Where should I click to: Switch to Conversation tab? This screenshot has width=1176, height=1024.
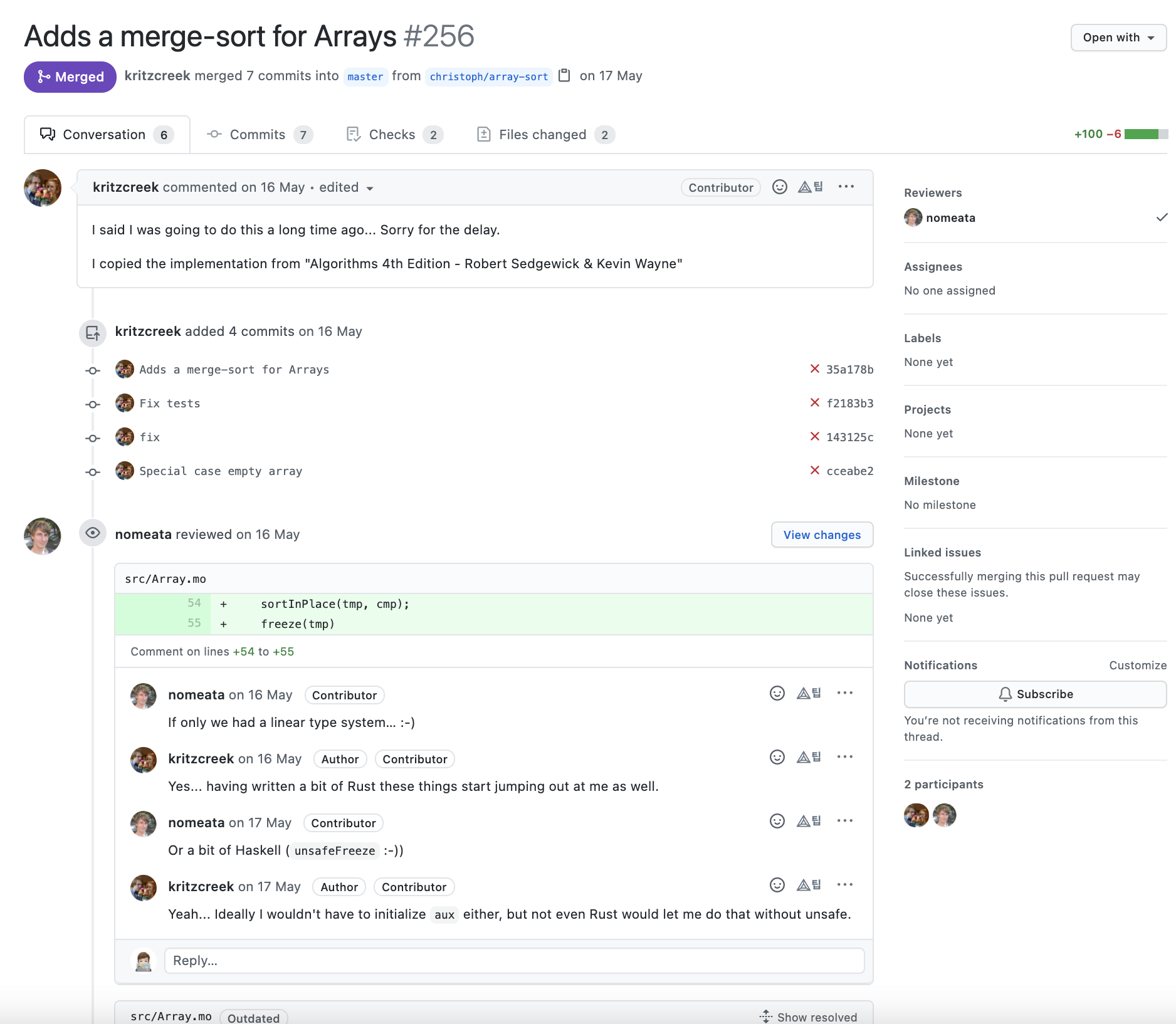point(107,135)
